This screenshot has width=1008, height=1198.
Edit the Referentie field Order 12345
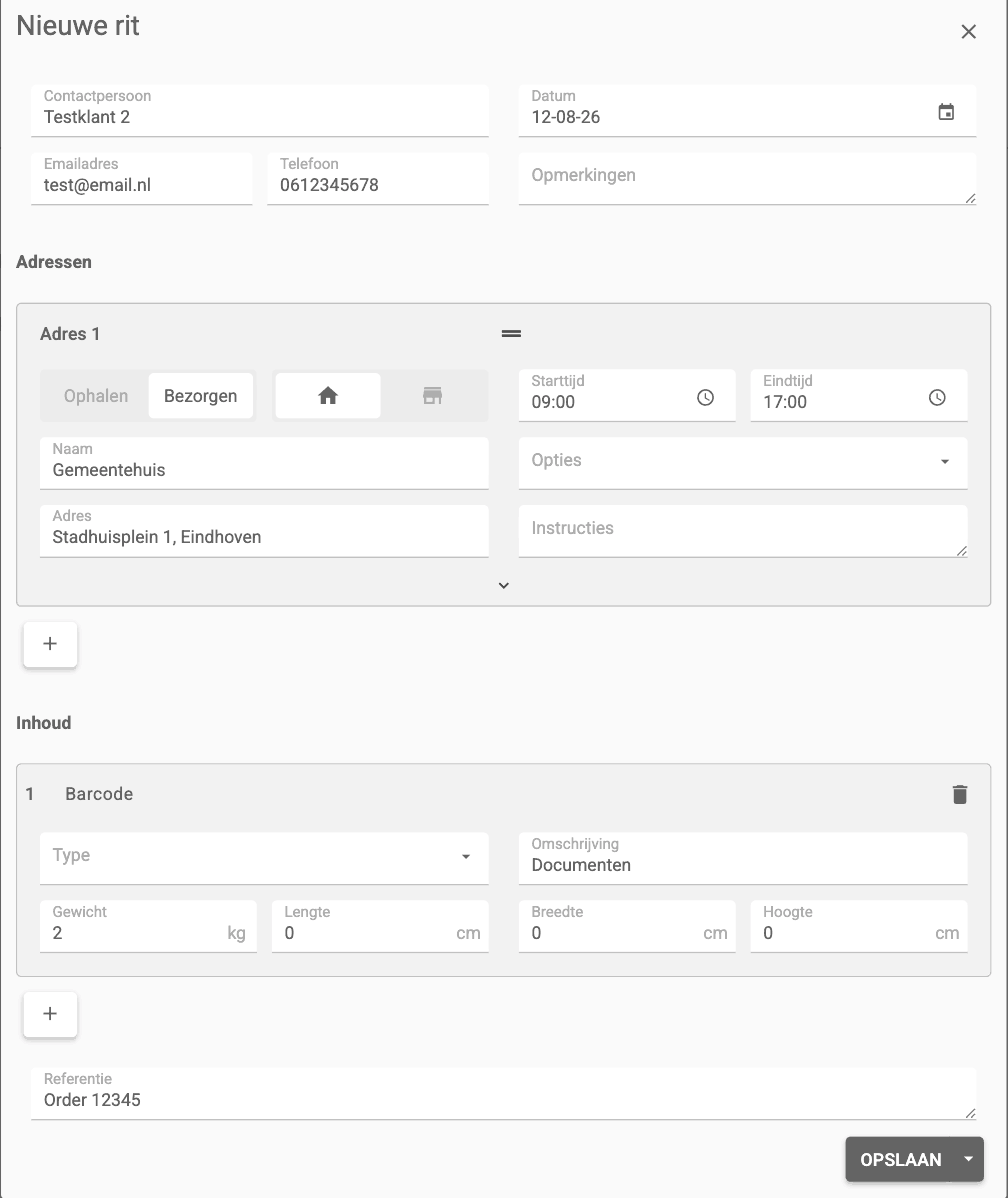[x=504, y=1093]
